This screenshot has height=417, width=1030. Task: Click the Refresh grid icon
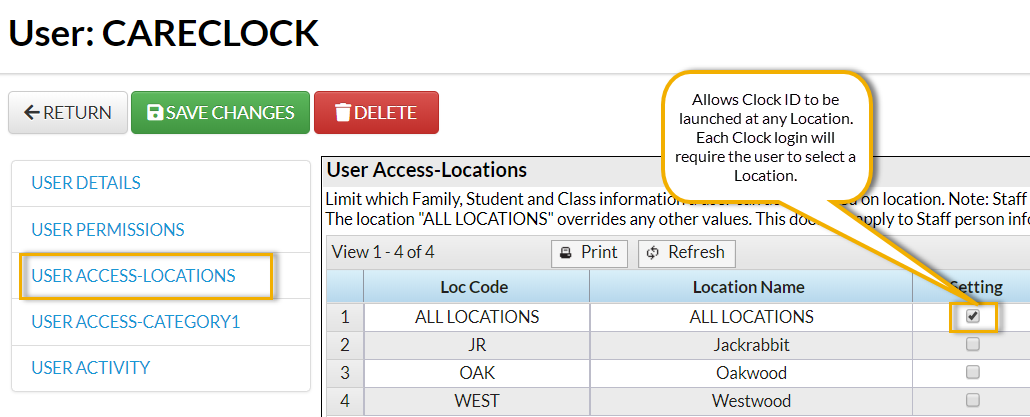653,253
